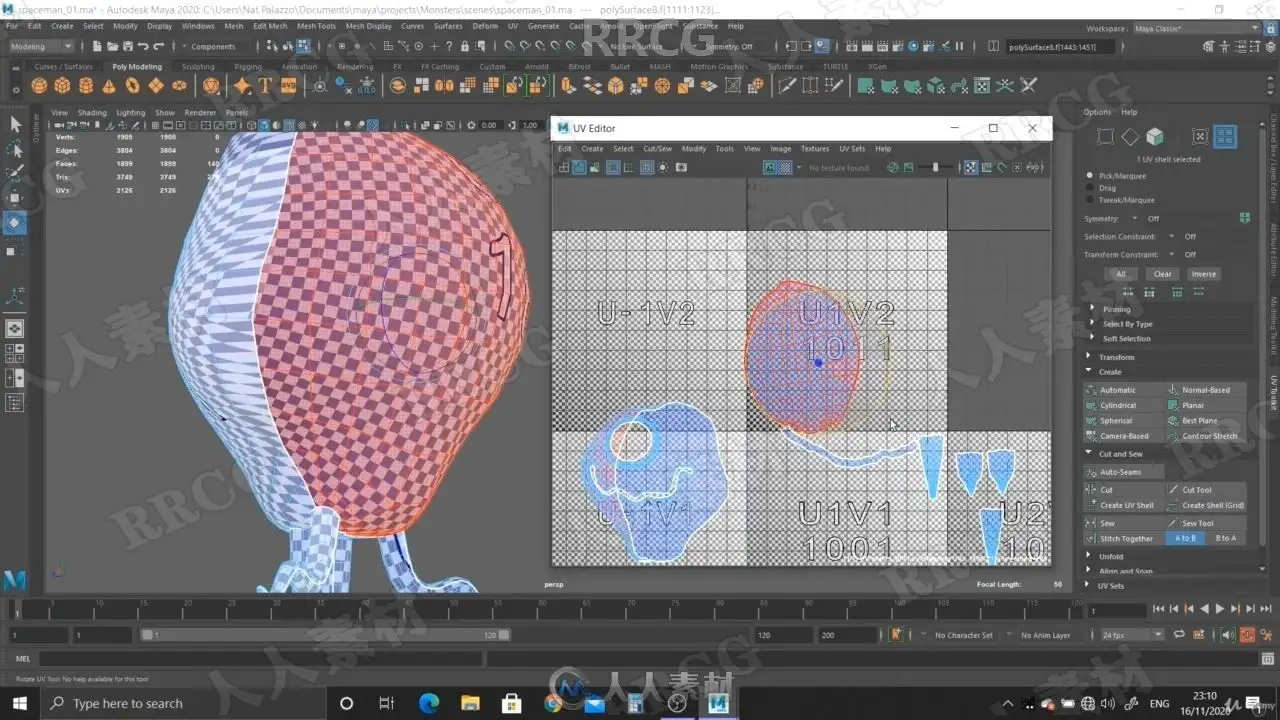Open the Cut/Sew menu in UV Editor
The width and height of the screenshot is (1280, 720).
click(657, 149)
